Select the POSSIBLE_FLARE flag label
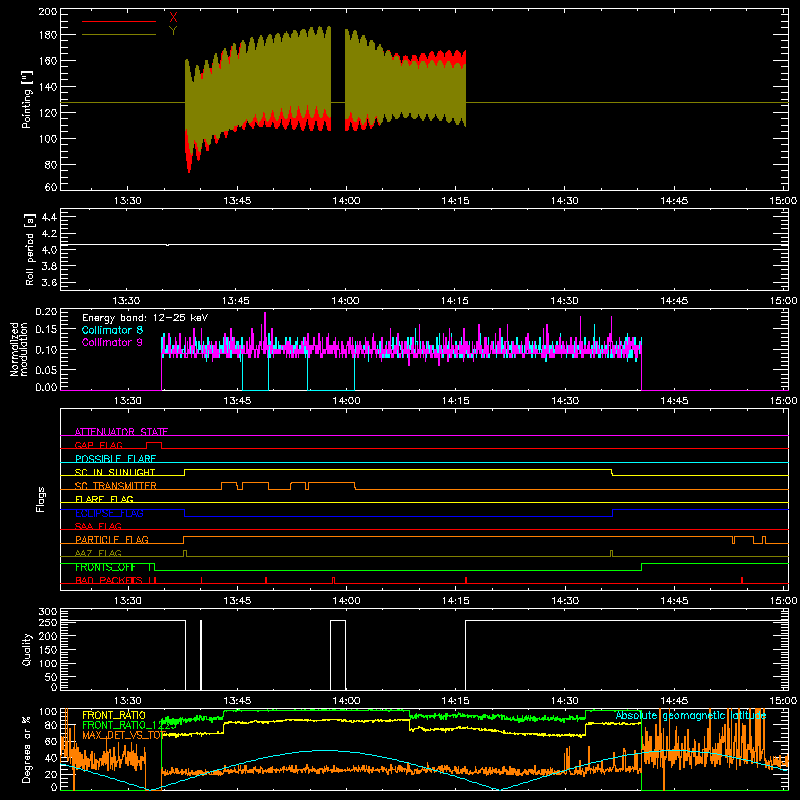 click(115, 459)
